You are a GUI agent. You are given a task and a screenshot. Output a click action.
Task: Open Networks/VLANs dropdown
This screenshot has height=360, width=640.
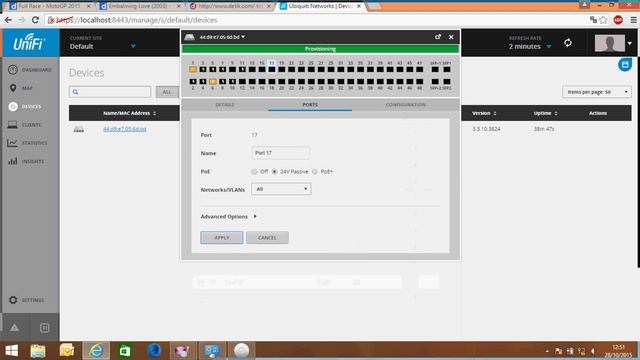tap(281, 189)
